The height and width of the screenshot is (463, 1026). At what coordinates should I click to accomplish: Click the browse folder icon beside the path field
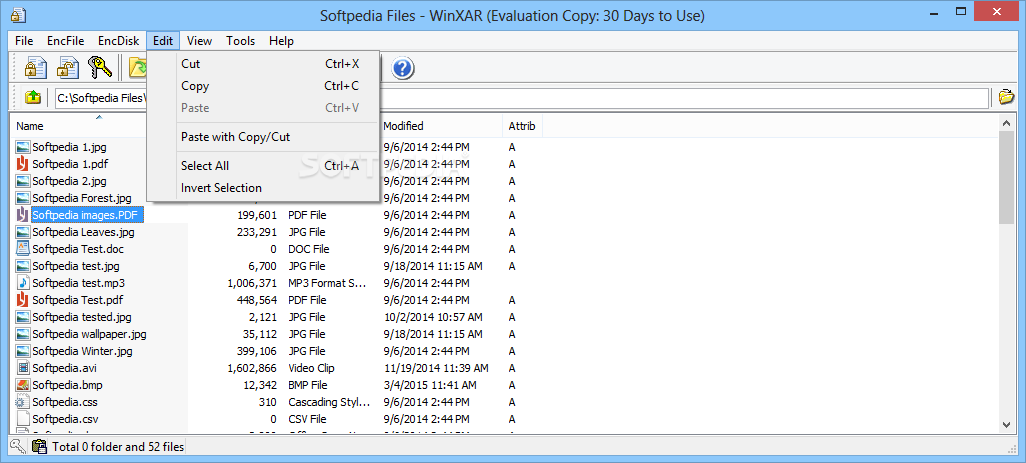click(x=1006, y=97)
